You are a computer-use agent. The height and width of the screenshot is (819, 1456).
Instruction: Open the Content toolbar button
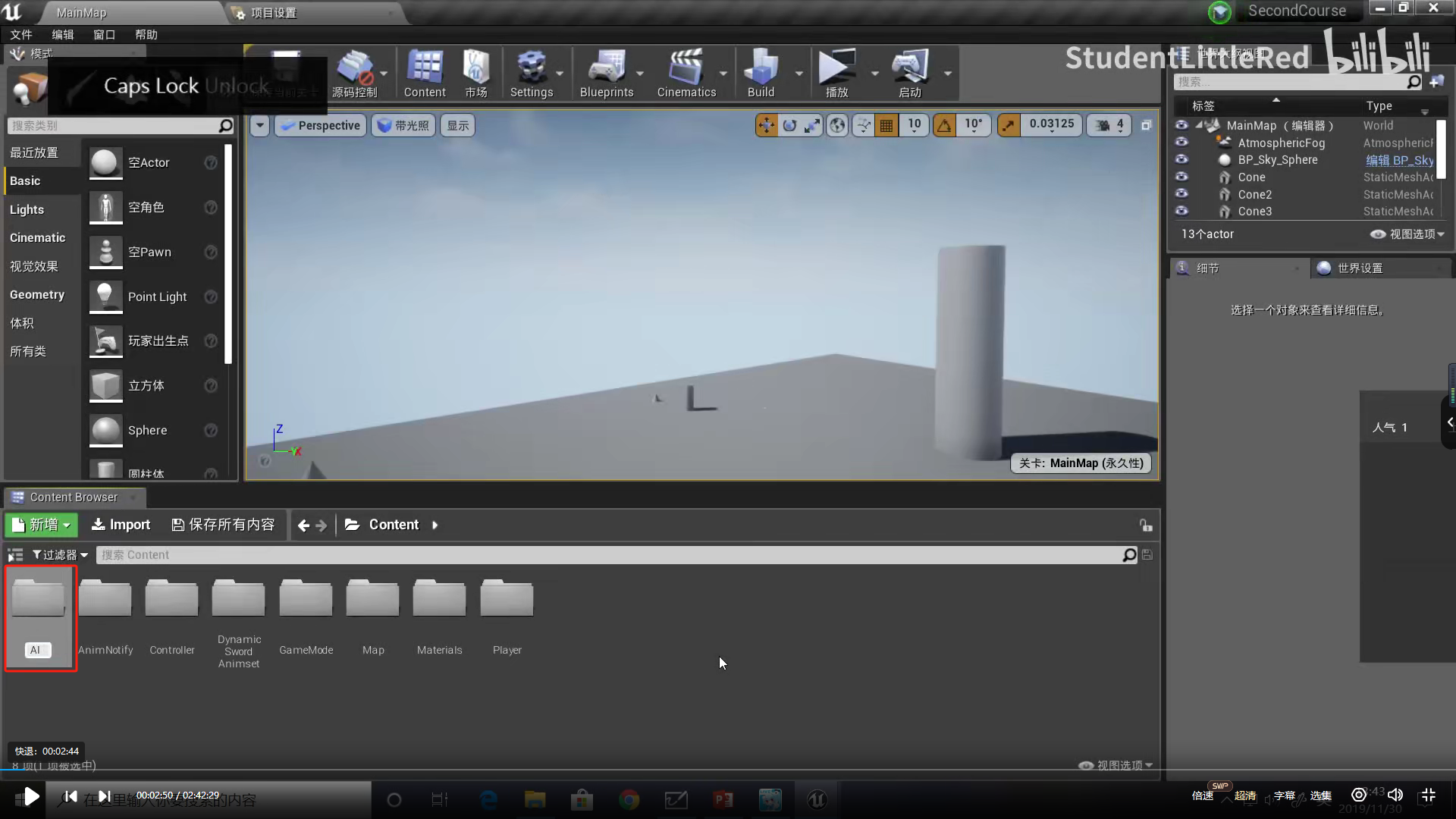[425, 73]
